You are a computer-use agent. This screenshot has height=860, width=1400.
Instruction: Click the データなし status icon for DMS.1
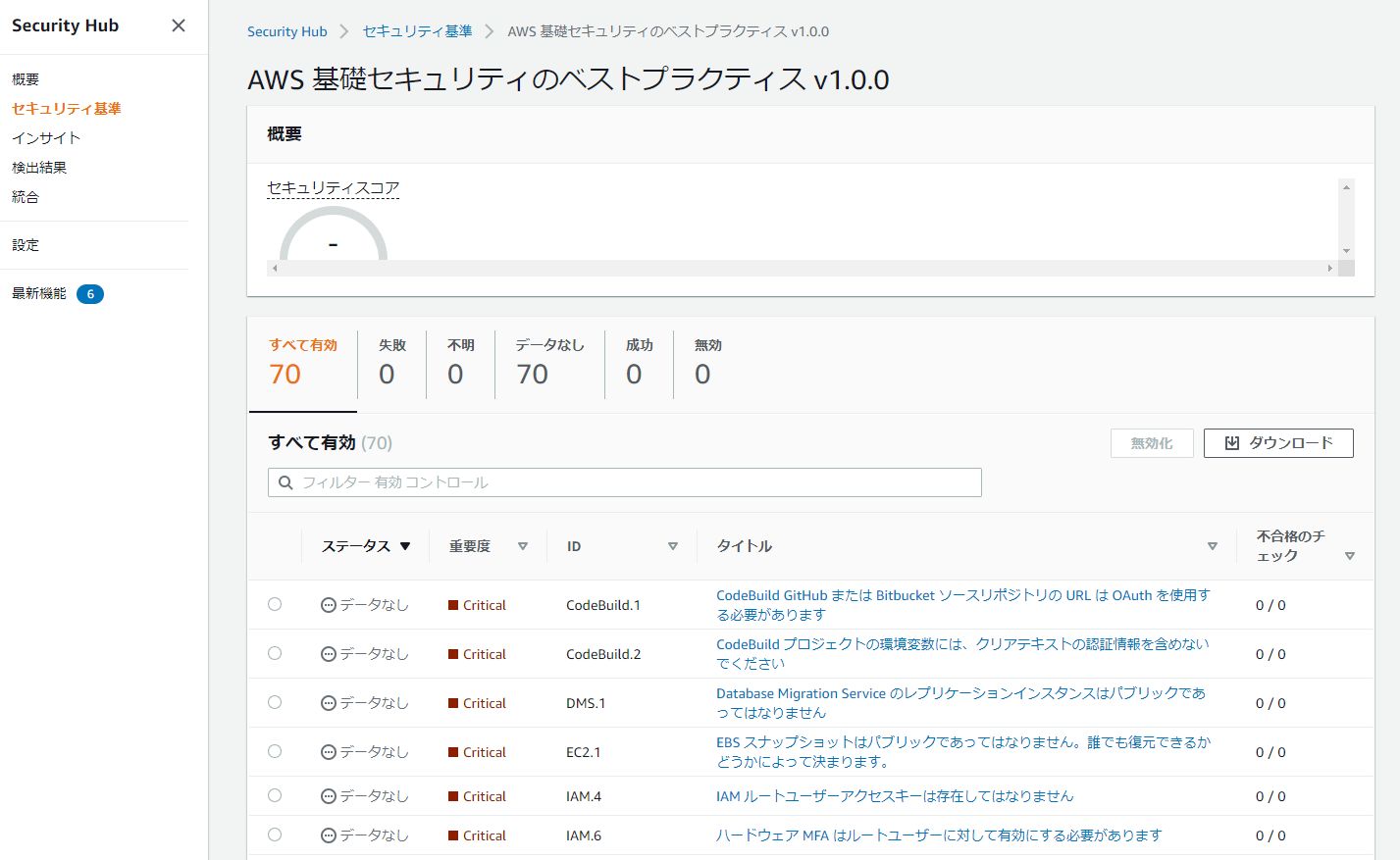329,703
